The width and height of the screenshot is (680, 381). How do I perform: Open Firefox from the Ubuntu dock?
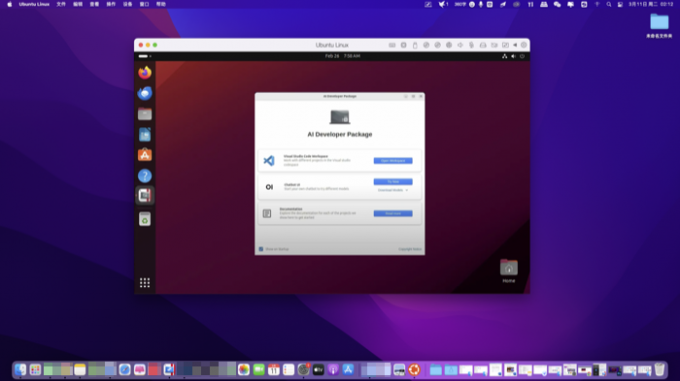coord(145,72)
